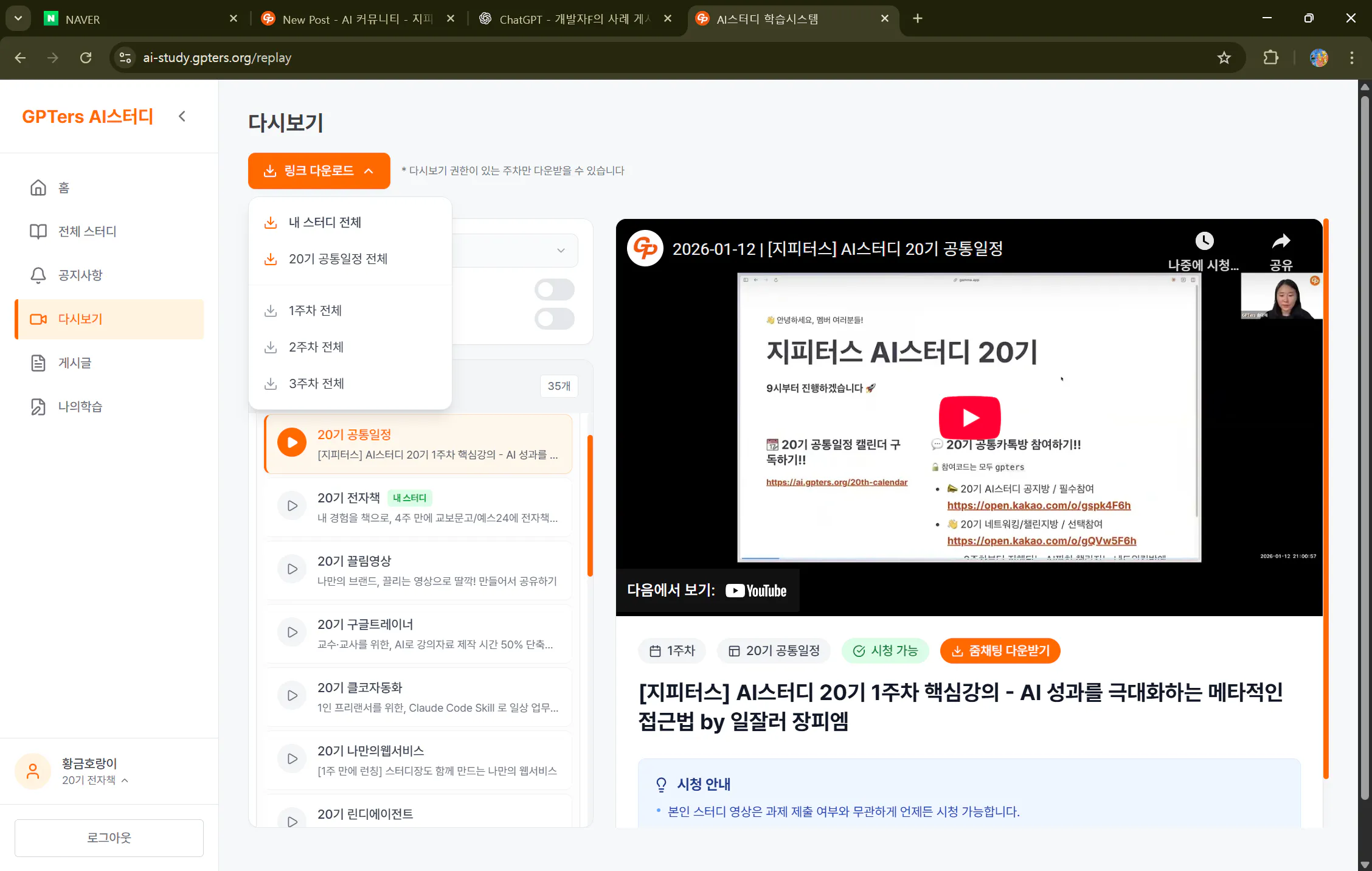1372x871 pixels.
Task: Open 공지사항 via the bell icon
Action: pos(38,275)
